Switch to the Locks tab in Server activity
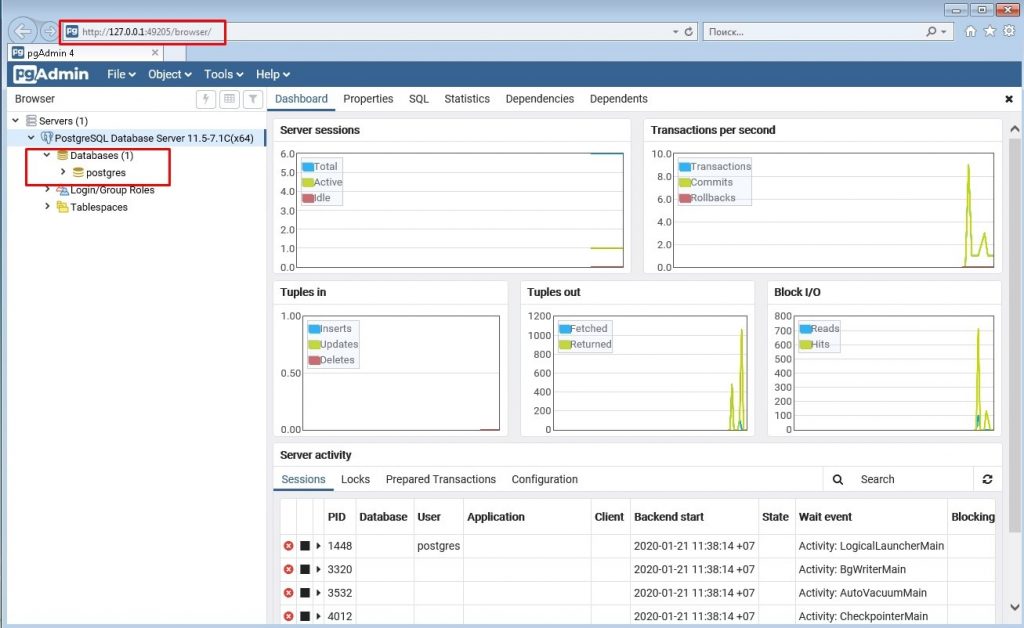Screen dimensions: 1024x628 pos(355,479)
